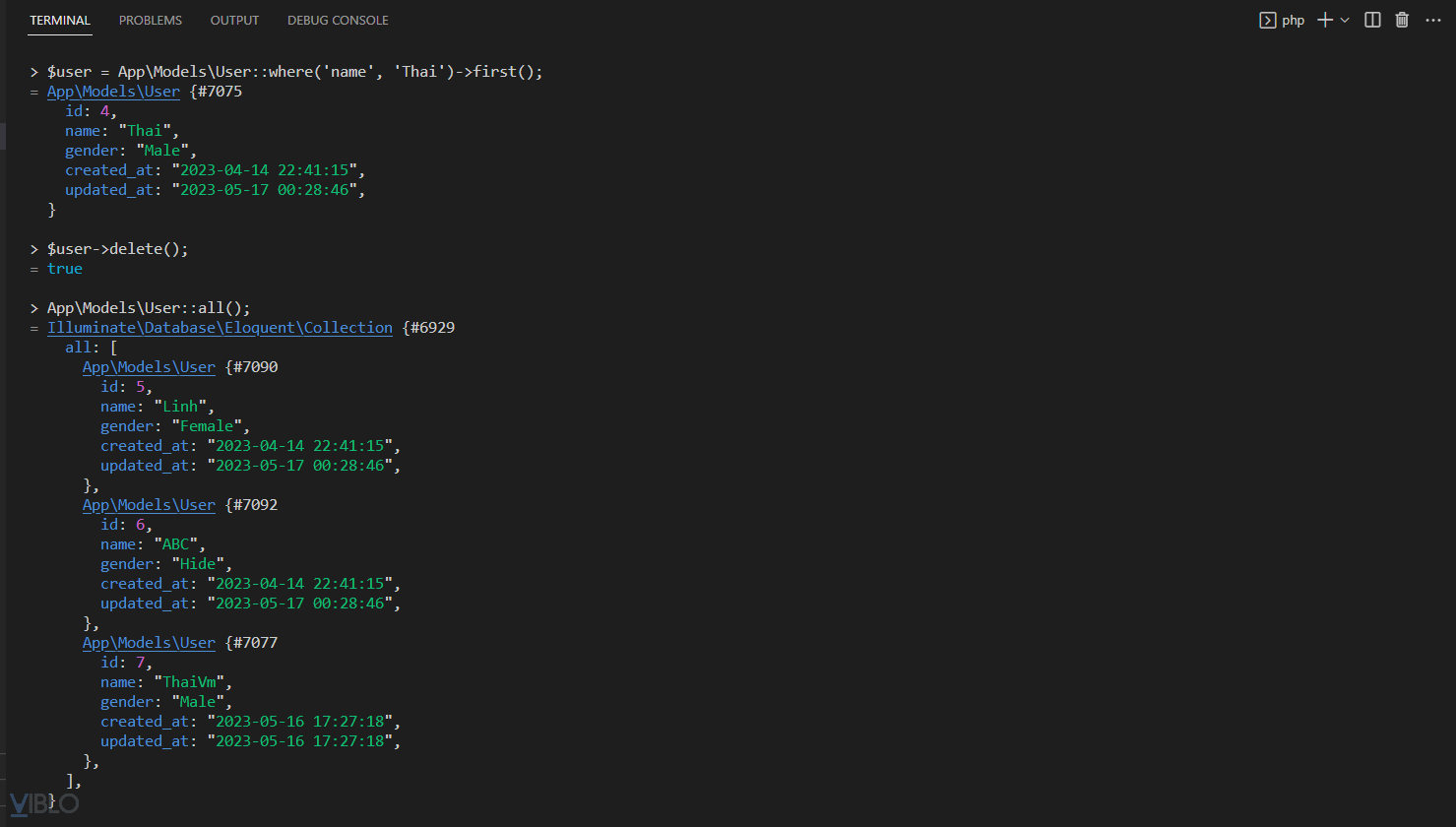Open the panel more actions ellipsis

(x=1433, y=20)
